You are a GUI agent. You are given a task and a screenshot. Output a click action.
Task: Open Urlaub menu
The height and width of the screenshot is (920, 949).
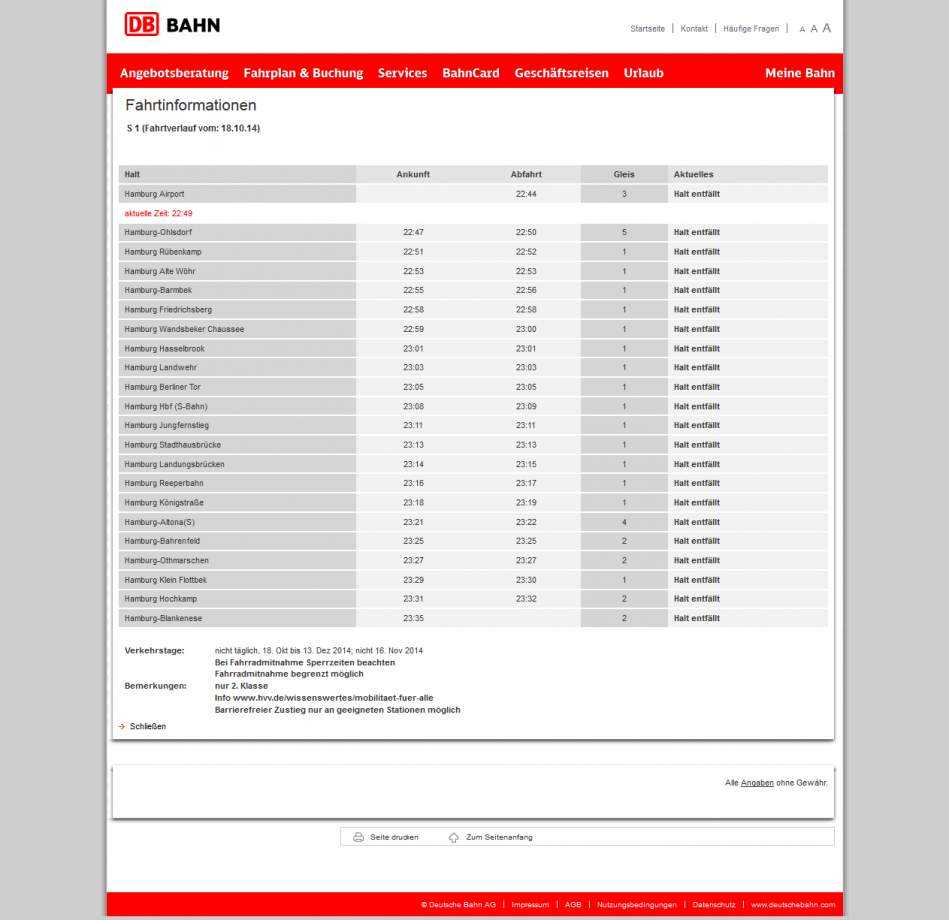(x=643, y=73)
